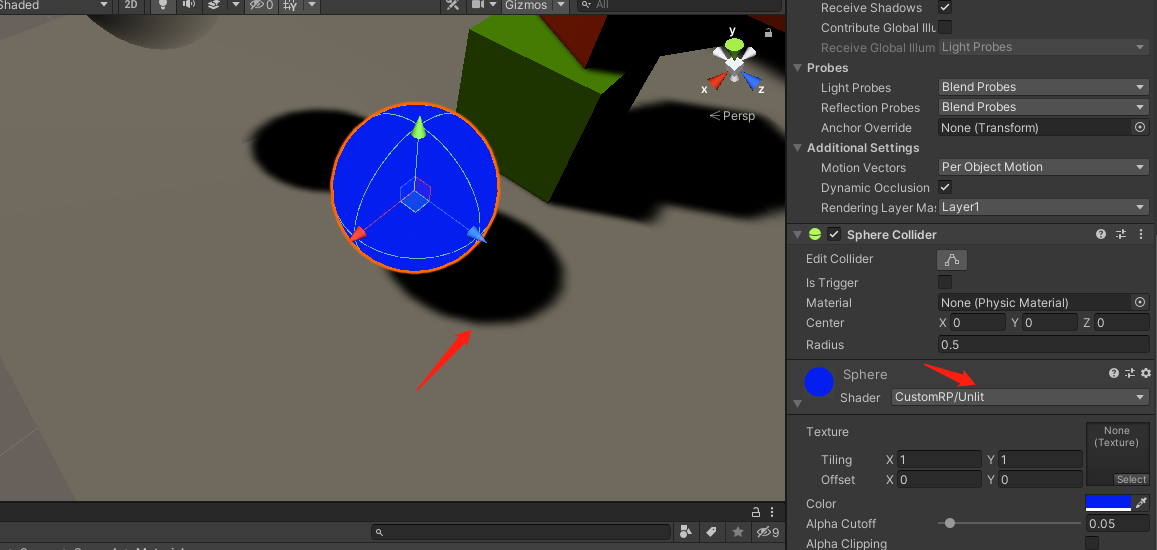Screen dimensions: 1157x550
Task: Click the blue Color swatch
Action: tap(1108, 503)
